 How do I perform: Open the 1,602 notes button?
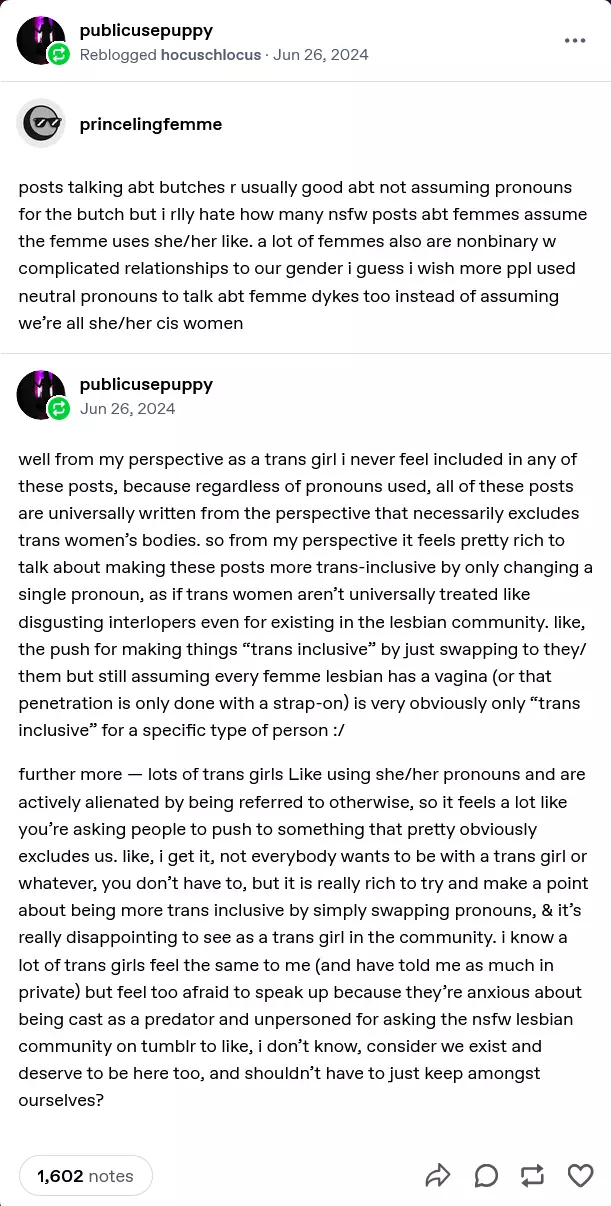click(85, 1176)
